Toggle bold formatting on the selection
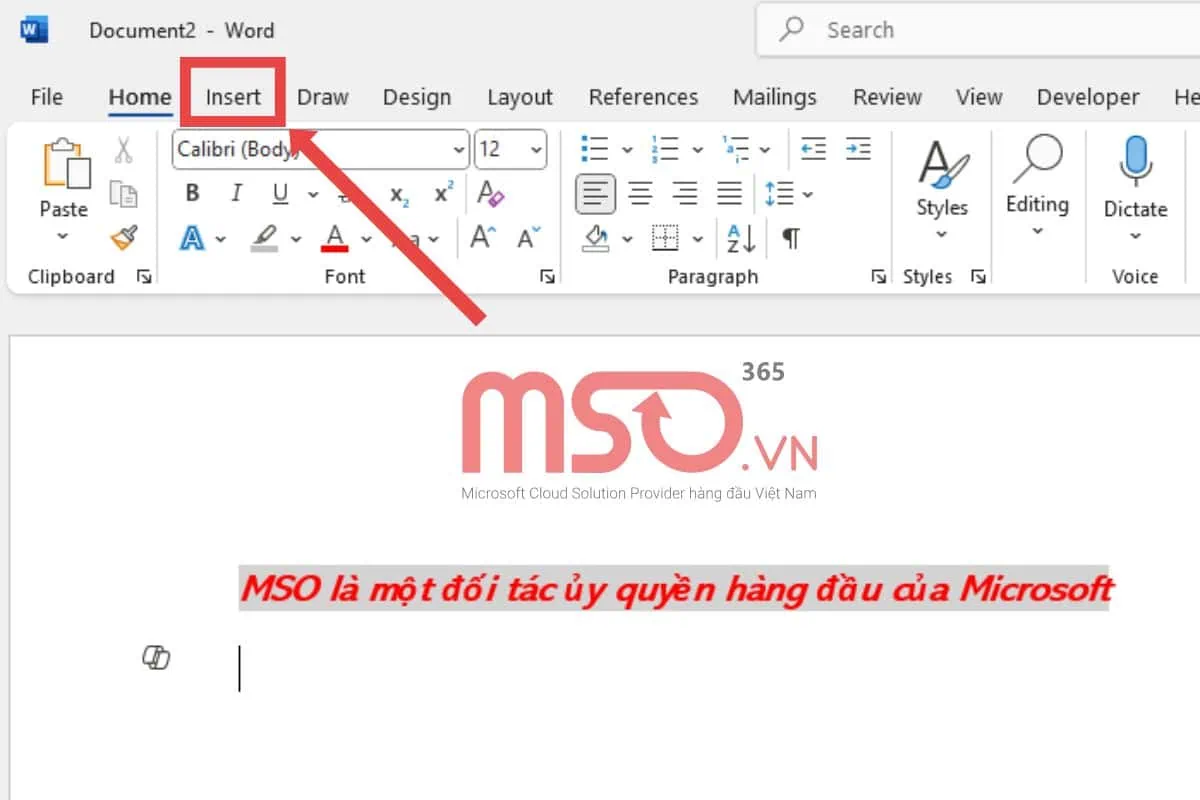 click(191, 193)
